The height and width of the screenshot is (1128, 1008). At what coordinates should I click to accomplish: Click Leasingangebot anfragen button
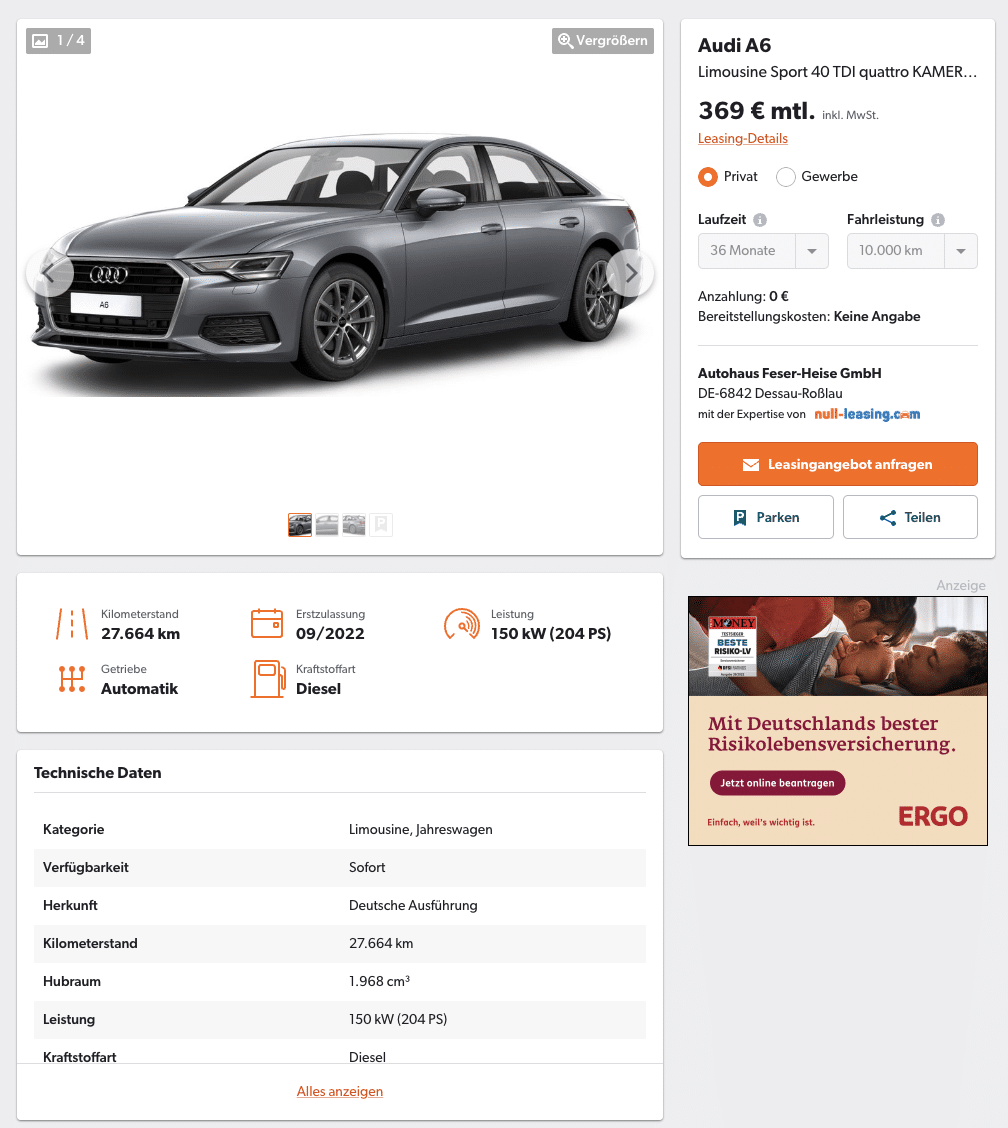coord(837,464)
